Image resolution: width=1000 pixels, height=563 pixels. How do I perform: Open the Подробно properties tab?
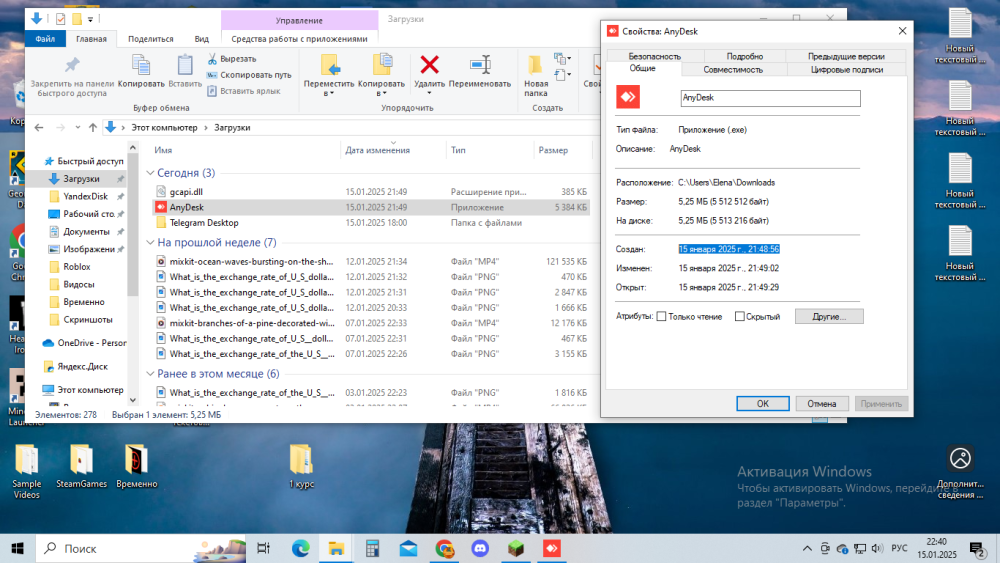pos(744,56)
